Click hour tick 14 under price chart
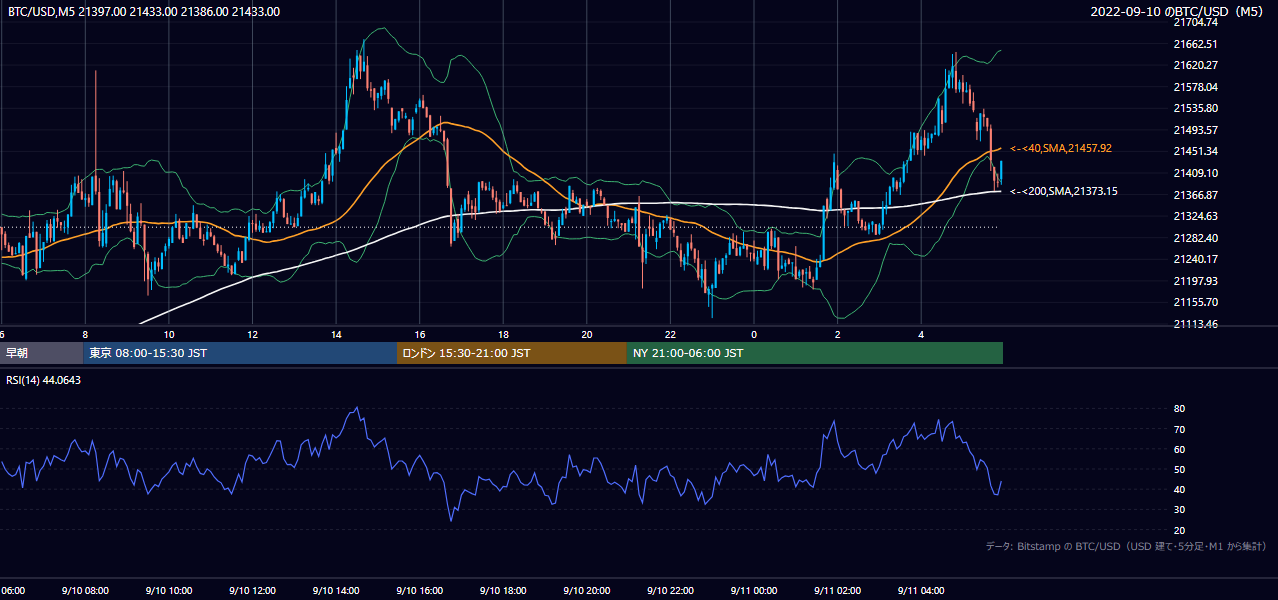This screenshot has height=600, width=1278. (x=336, y=335)
